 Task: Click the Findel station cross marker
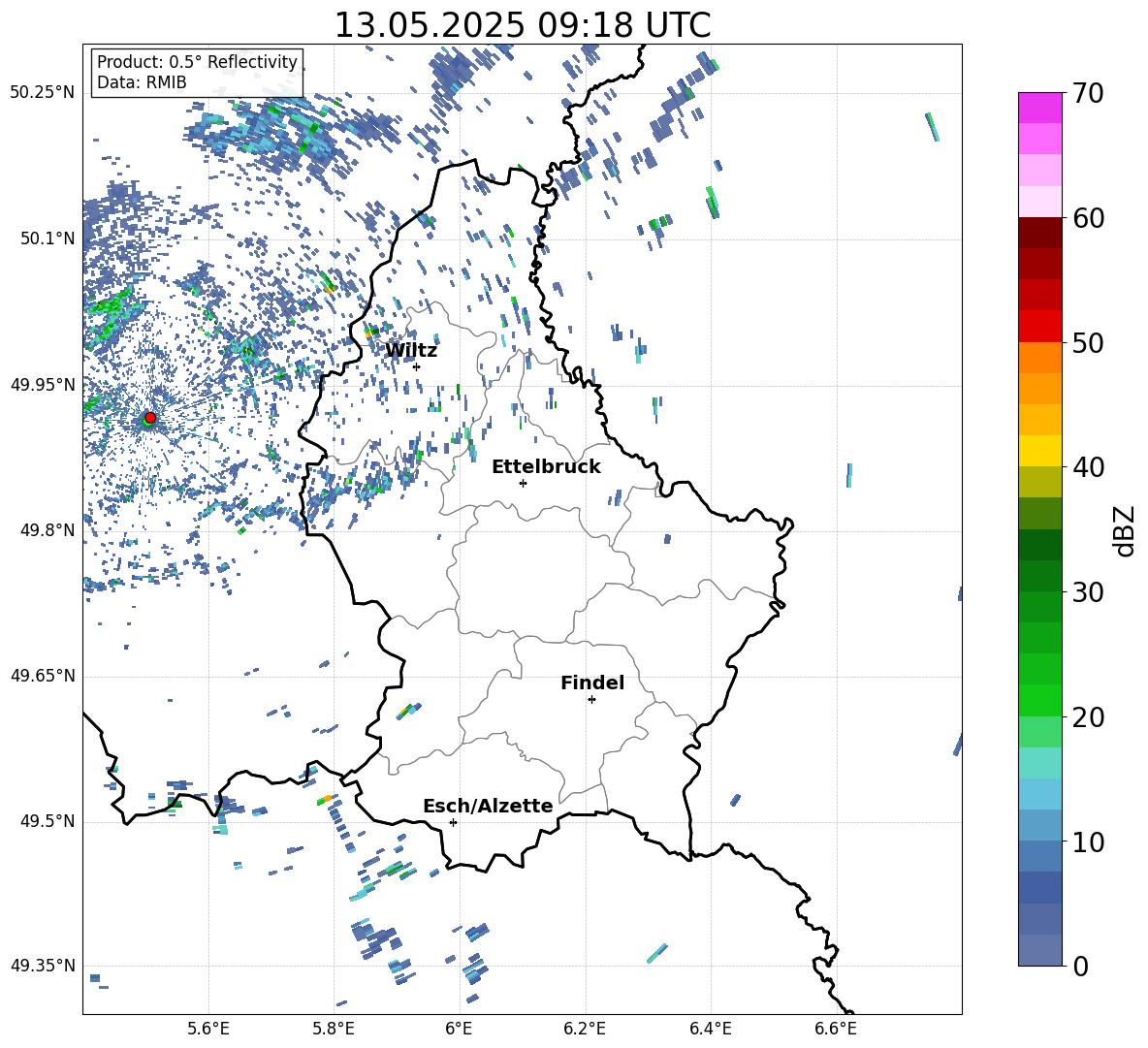tap(591, 700)
